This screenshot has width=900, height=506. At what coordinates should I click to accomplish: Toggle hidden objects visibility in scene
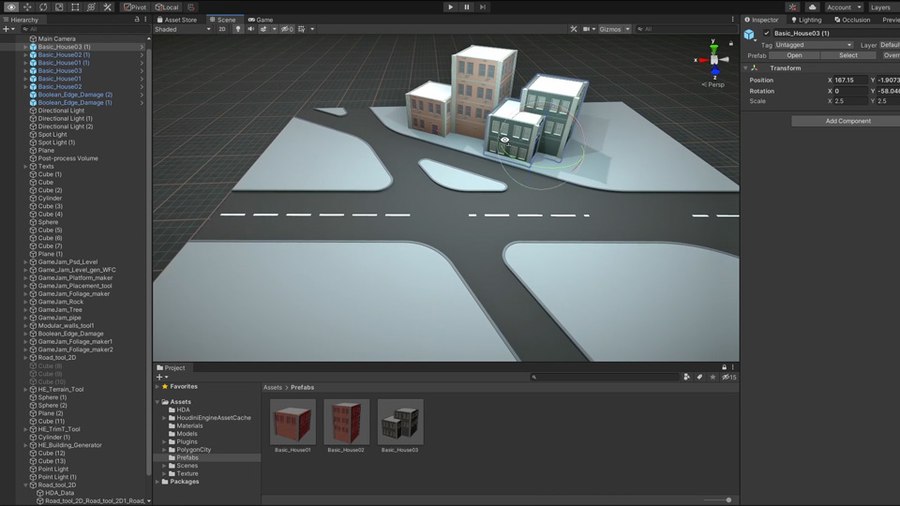(286, 29)
